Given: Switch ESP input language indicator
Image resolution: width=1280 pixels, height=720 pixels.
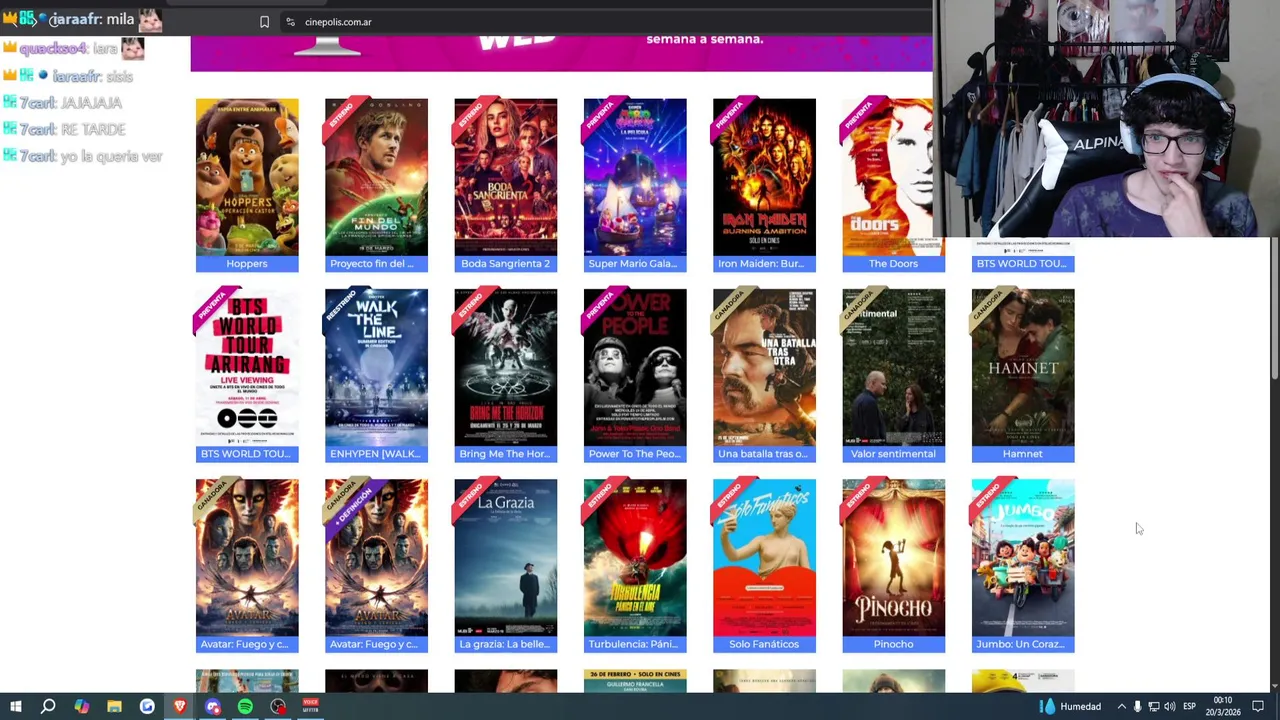Looking at the screenshot, I should pyautogui.click(x=1189, y=707).
